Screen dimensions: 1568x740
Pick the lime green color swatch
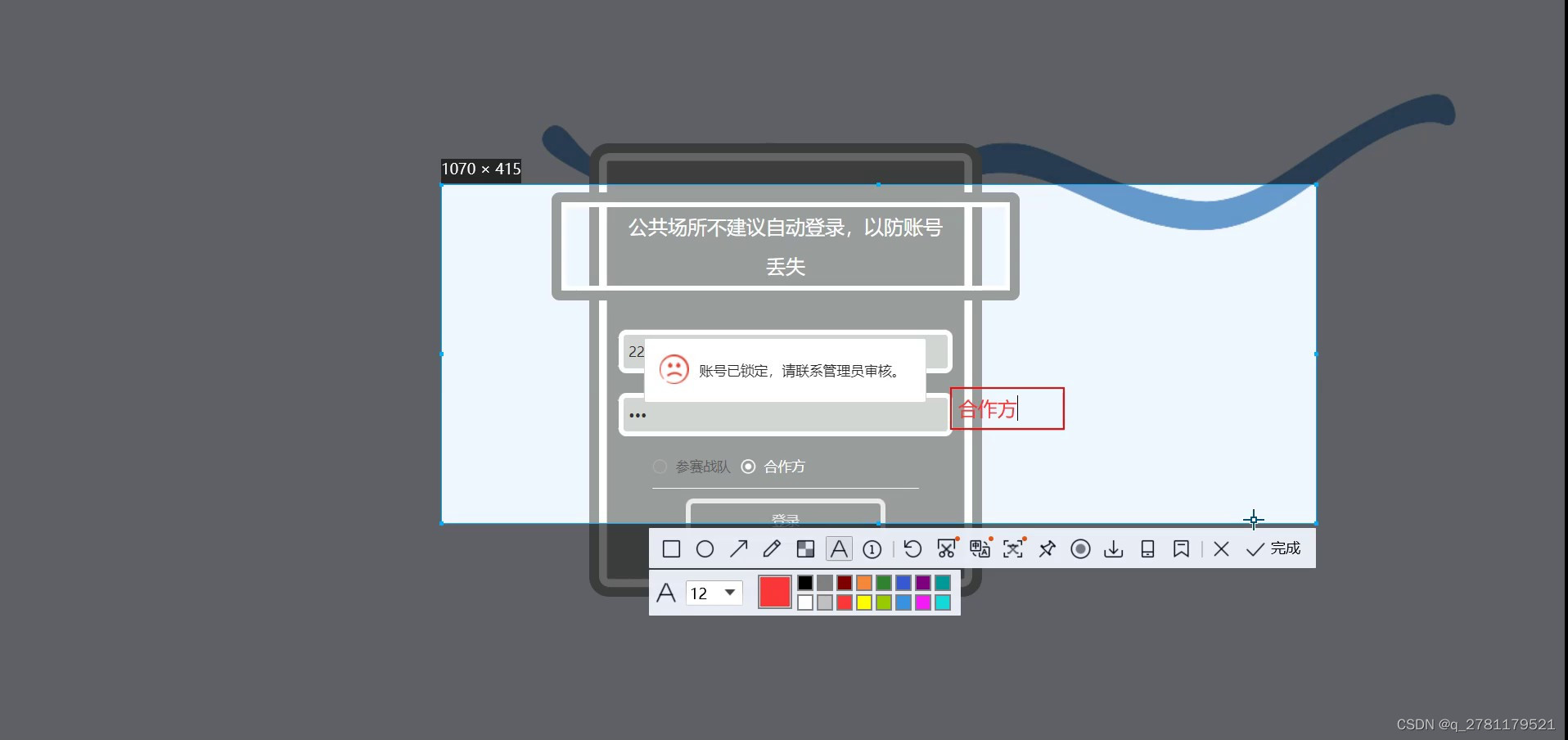[x=884, y=602]
